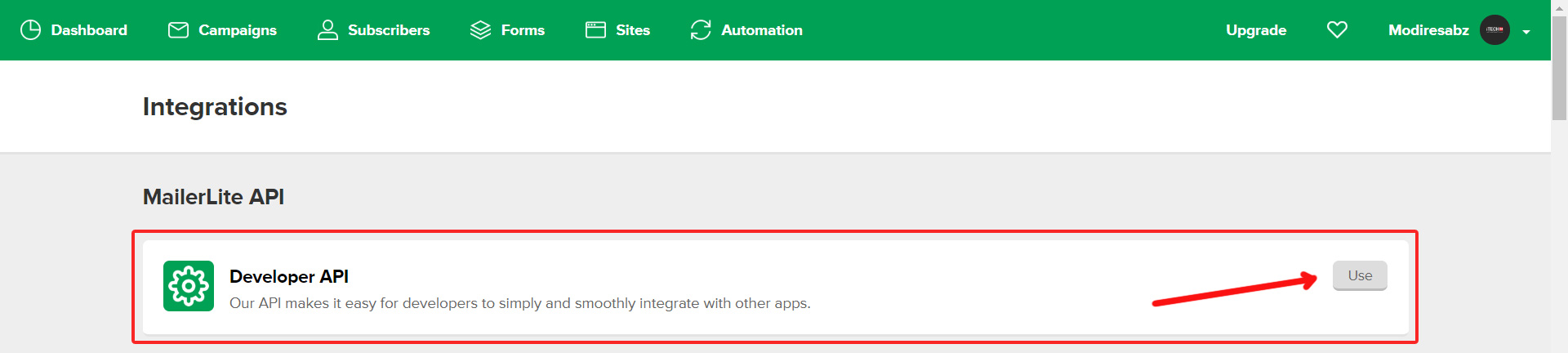Open the account dropdown arrow

1526,32
